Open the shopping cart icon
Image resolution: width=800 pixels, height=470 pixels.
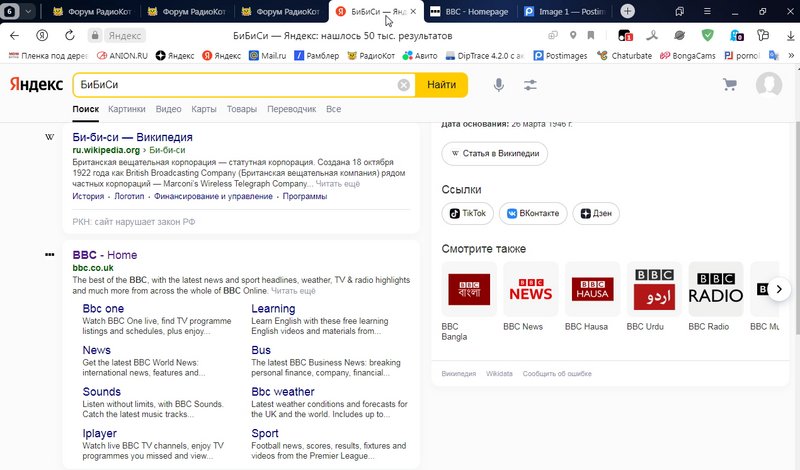pyautogui.click(x=730, y=85)
